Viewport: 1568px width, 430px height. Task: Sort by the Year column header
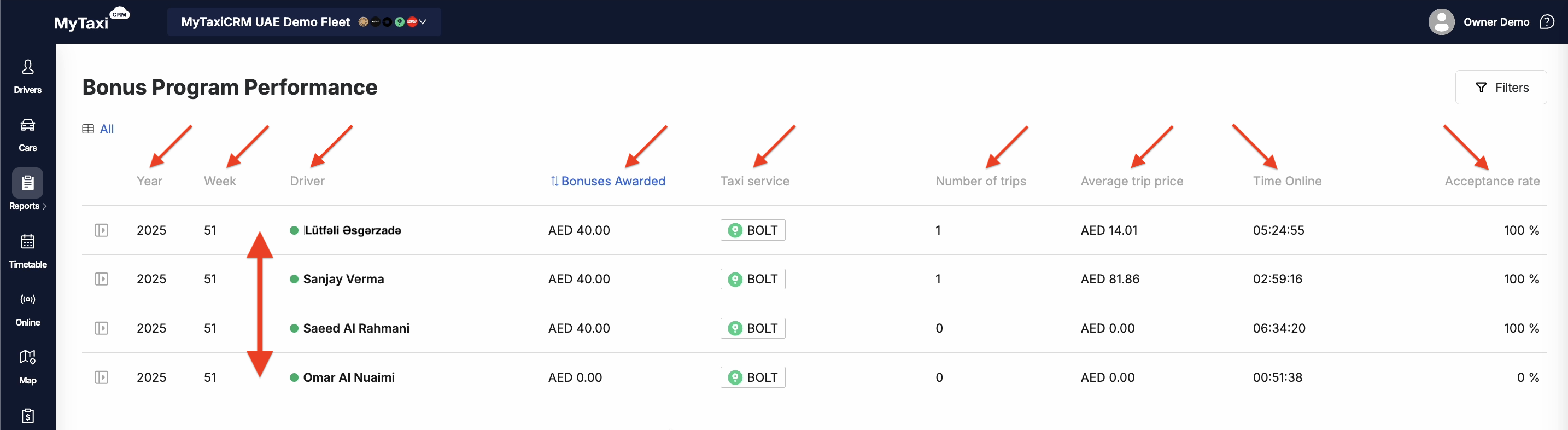150,181
